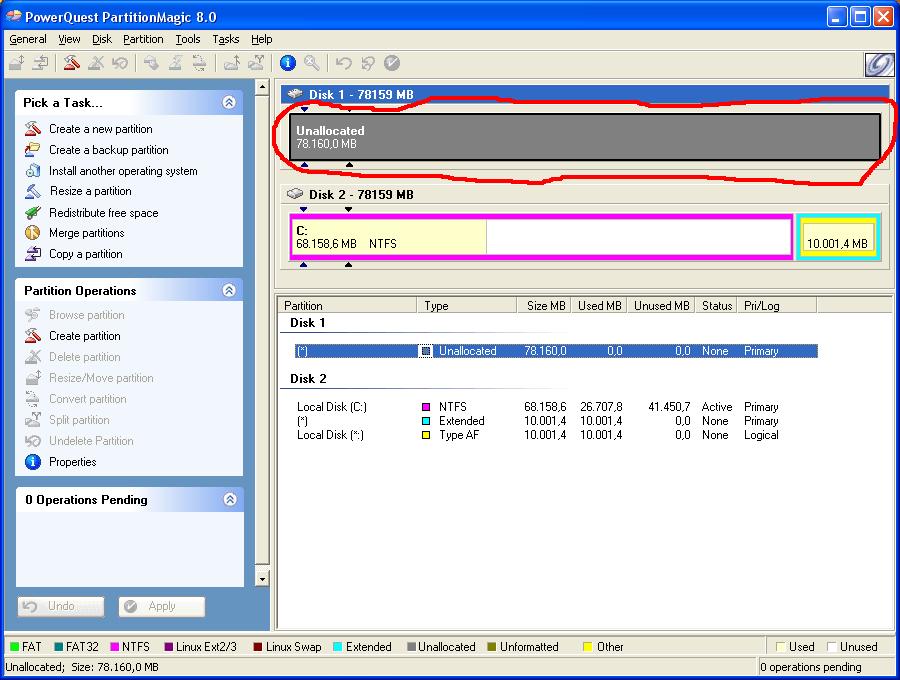
Task: Click the sidebar scrollbar down arrow
Action: pos(262,578)
